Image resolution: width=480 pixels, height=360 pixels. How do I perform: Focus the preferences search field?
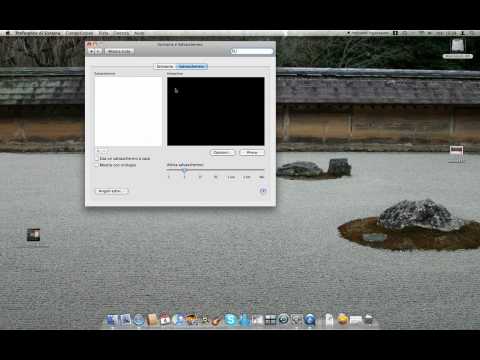252,51
